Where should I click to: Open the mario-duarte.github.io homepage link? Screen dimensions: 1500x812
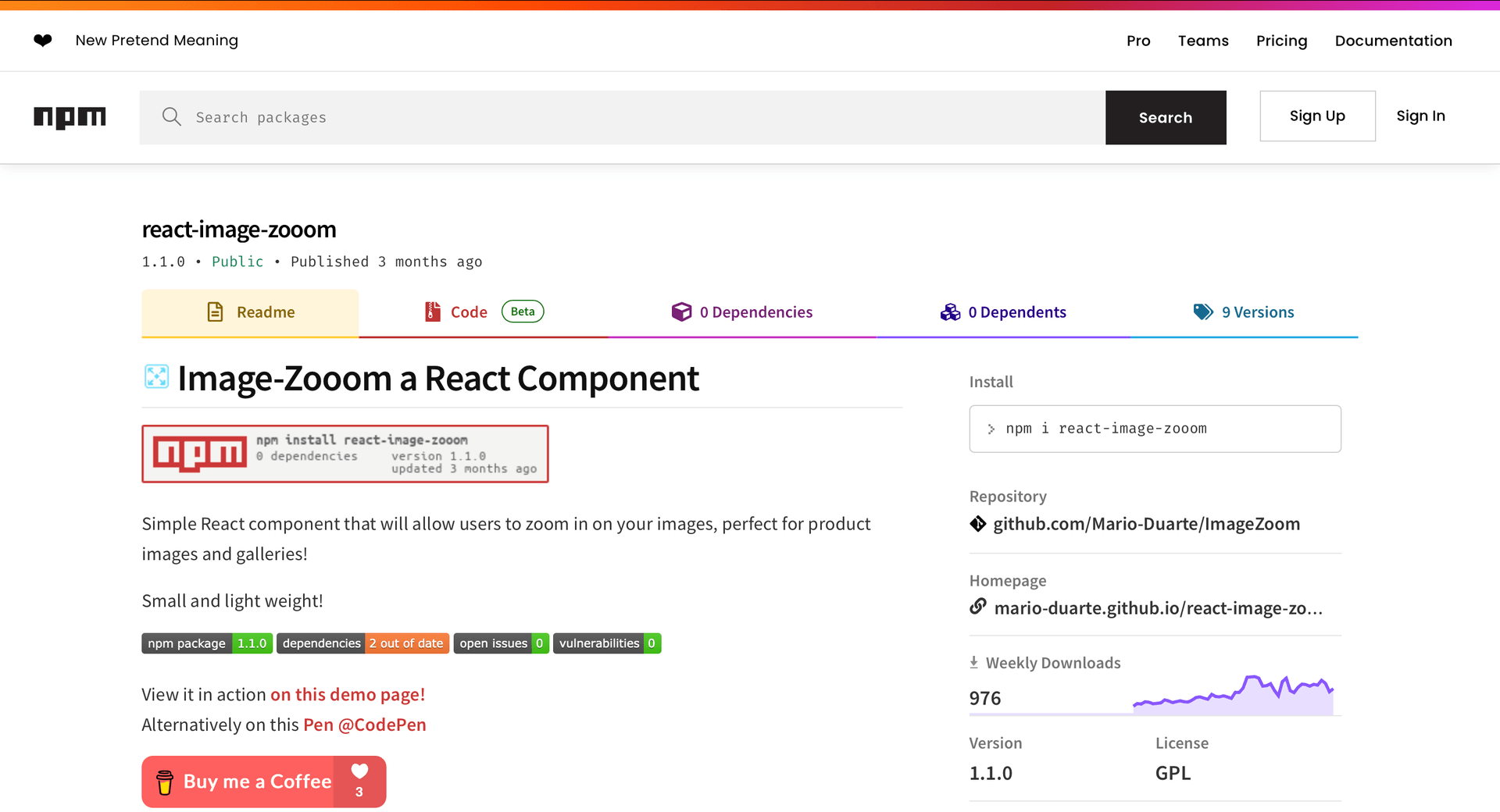pyautogui.click(x=1158, y=607)
